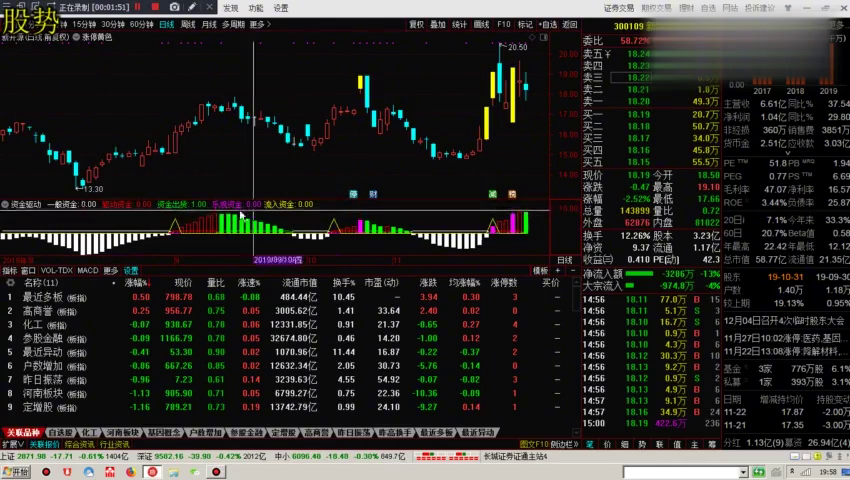Toggle the 涨停黄色 indicator circle

(76, 37)
